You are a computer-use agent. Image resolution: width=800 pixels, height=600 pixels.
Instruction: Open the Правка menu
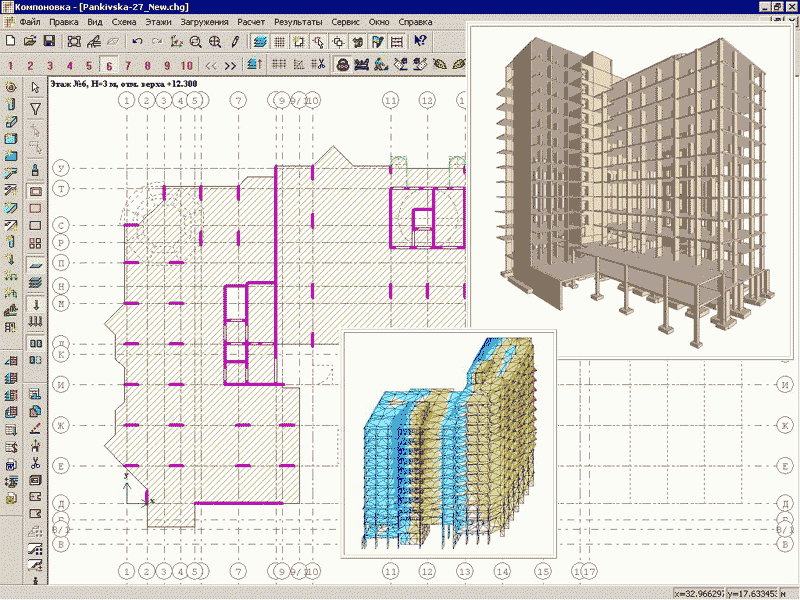64,22
